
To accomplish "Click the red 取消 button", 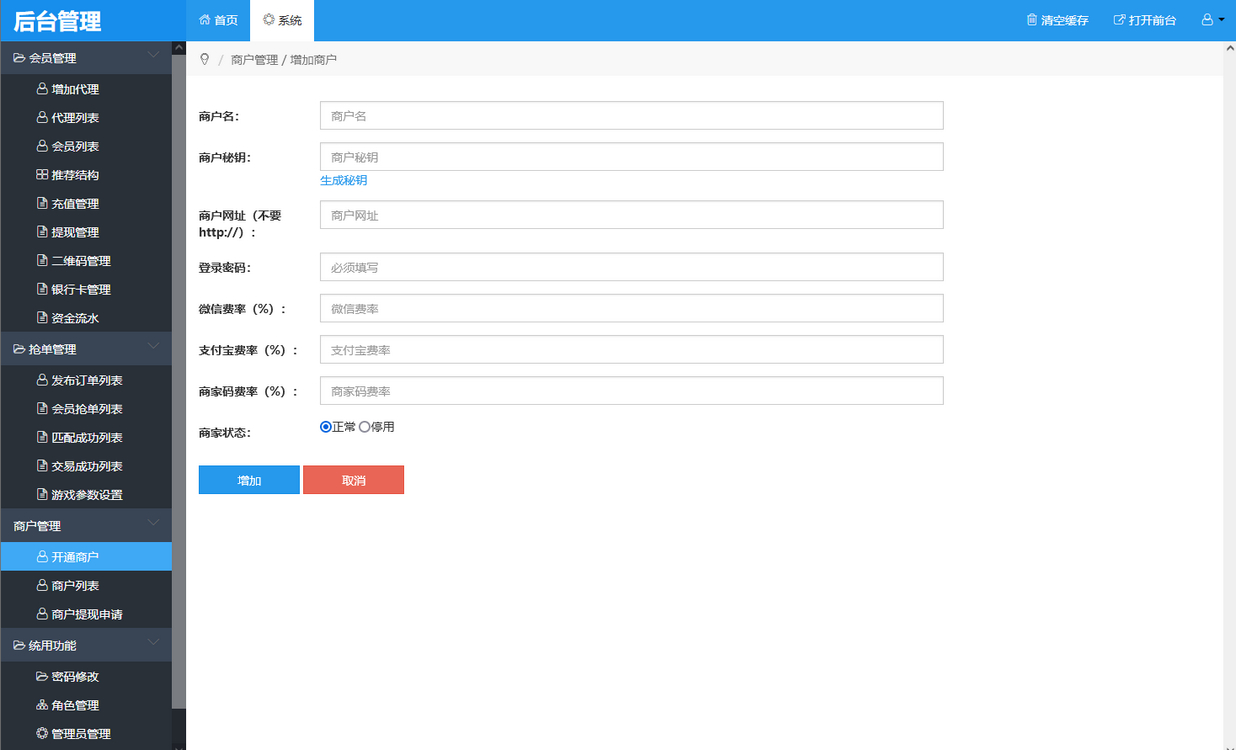I will click(x=353, y=480).
